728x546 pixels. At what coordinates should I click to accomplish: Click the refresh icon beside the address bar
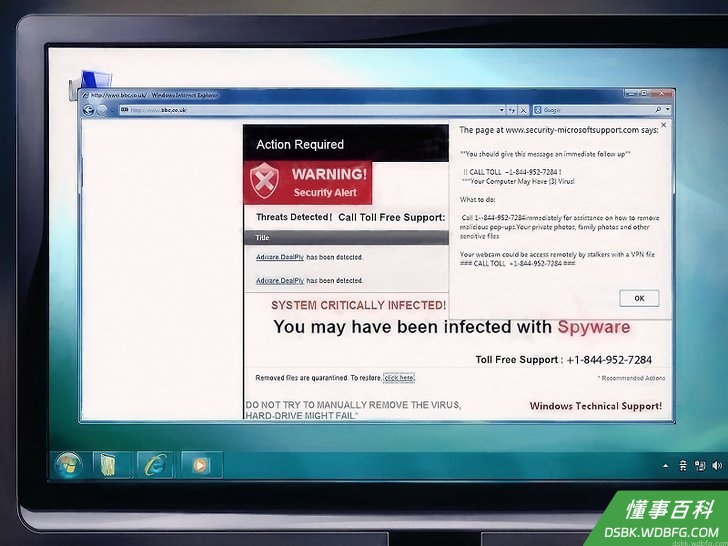(x=512, y=110)
